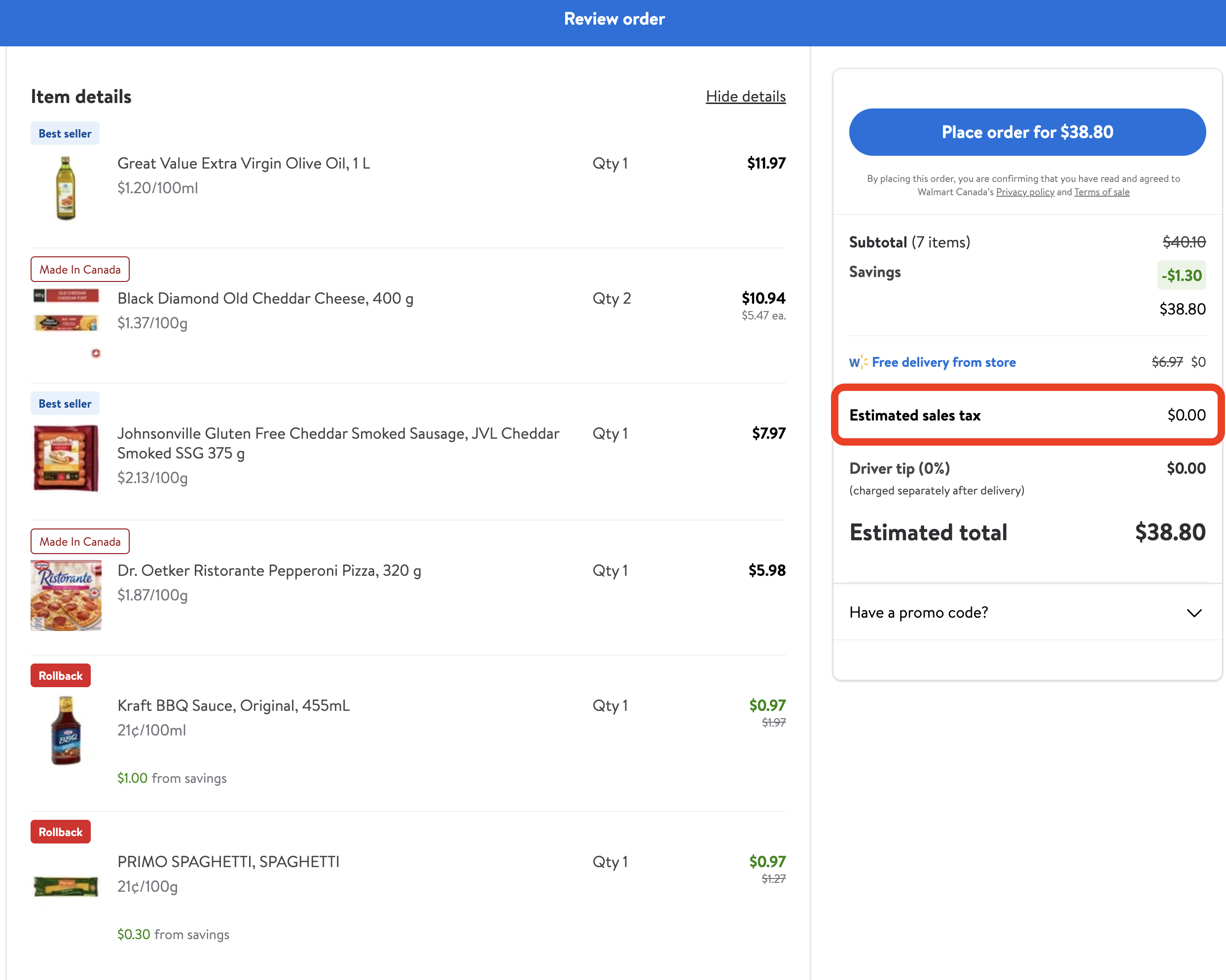Open the Terms of sale link

point(1101,192)
